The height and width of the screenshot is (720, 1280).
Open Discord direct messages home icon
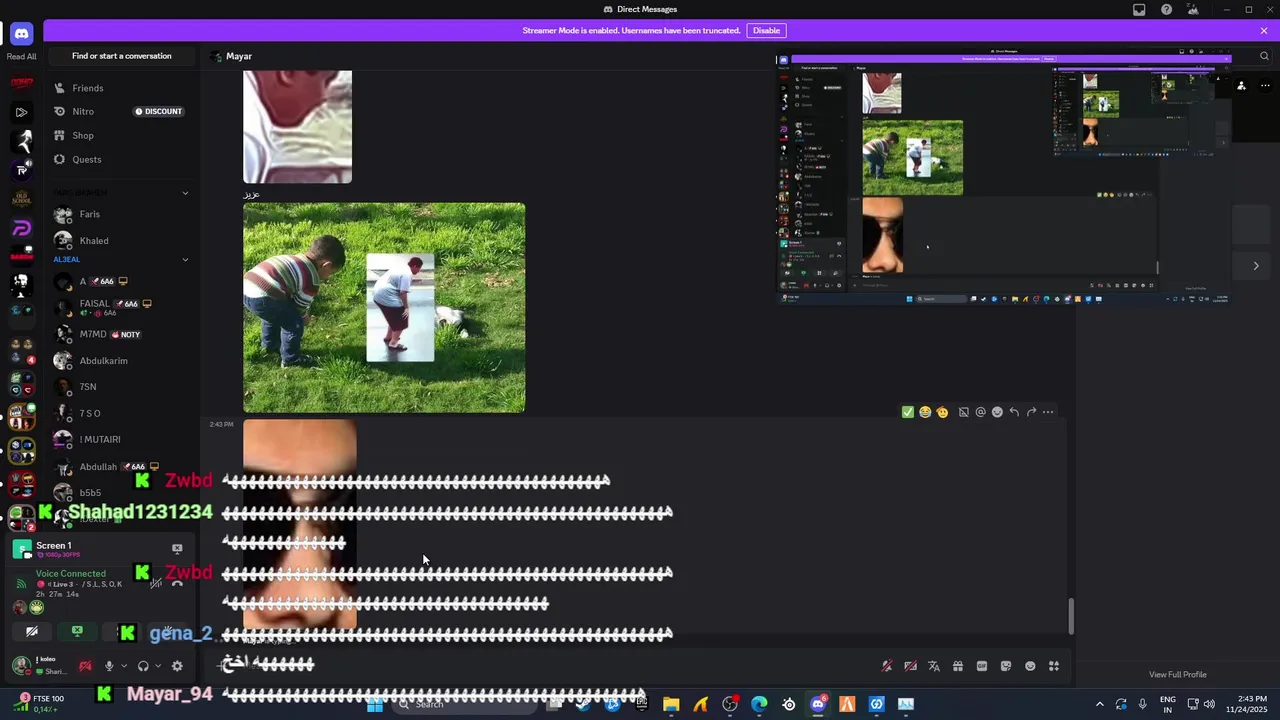[x=21, y=34]
